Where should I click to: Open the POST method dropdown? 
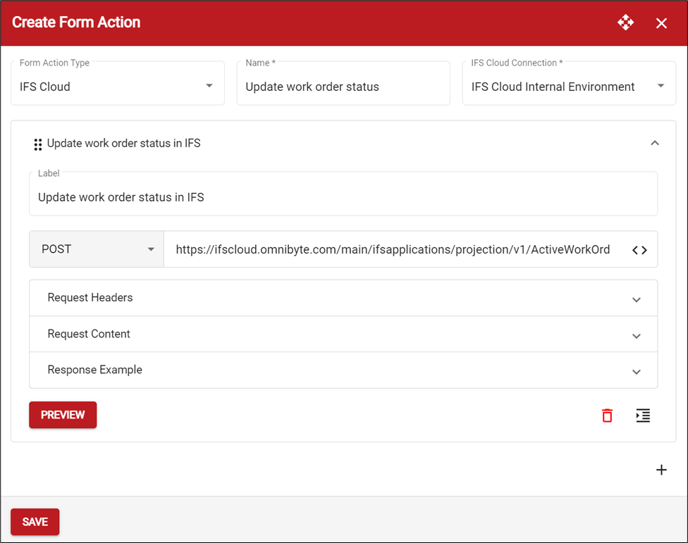pyautogui.click(x=97, y=249)
